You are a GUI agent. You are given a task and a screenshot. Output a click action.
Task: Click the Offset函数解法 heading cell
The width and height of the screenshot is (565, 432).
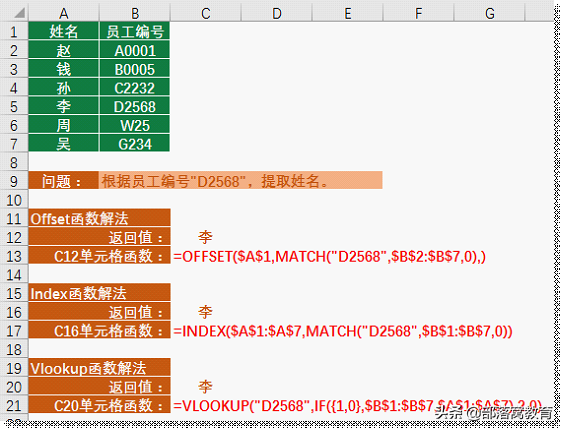coord(99,218)
